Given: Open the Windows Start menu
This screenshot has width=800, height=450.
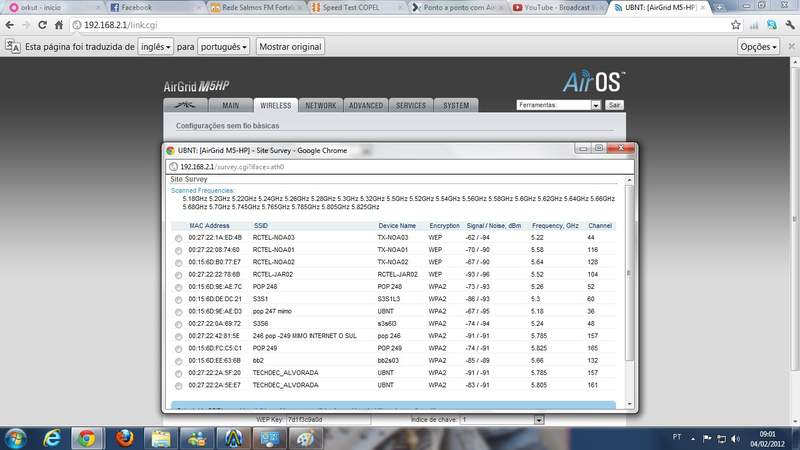Looking at the screenshot, I should pos(15,438).
